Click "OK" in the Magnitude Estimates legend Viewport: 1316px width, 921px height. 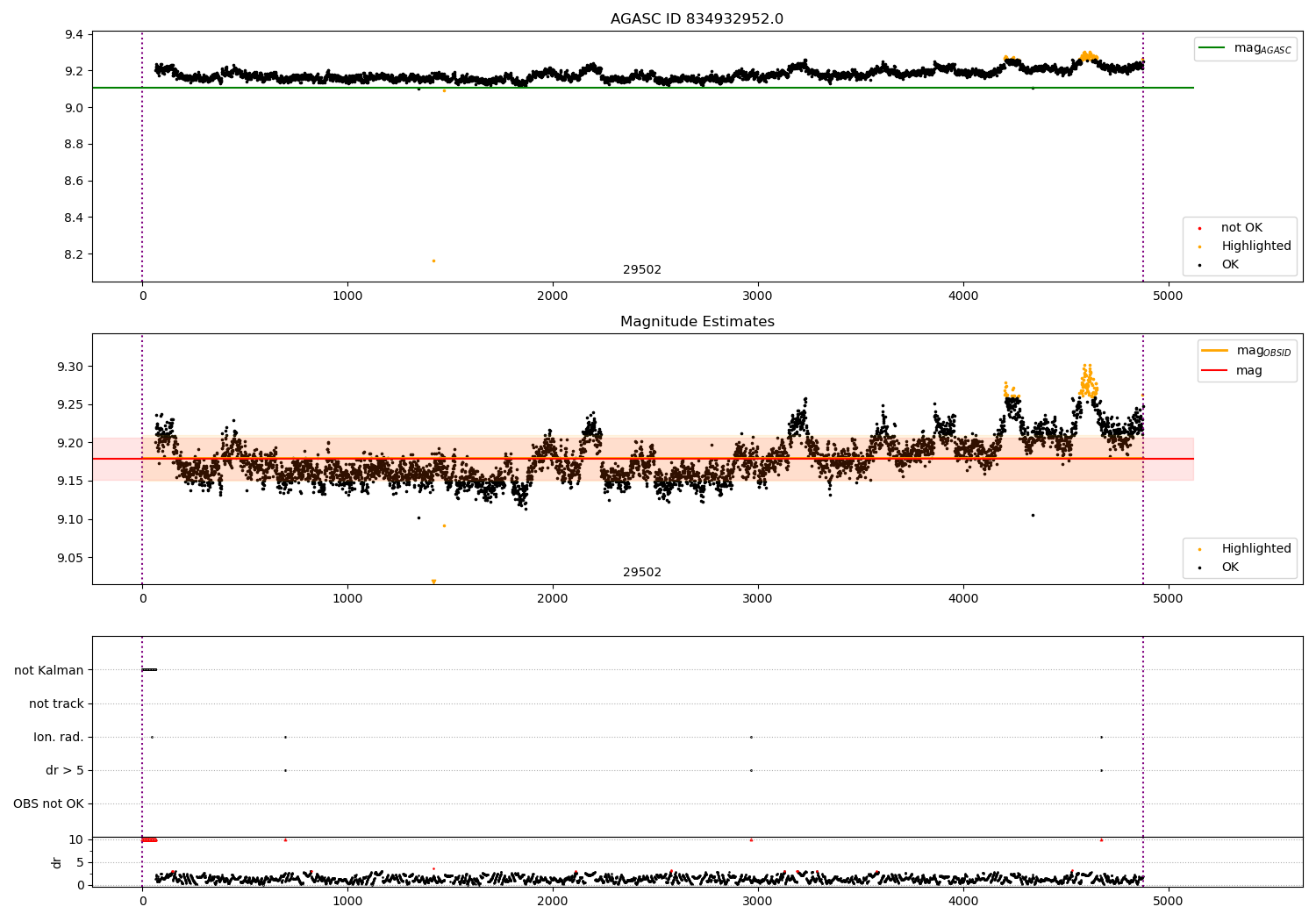(x=1230, y=568)
